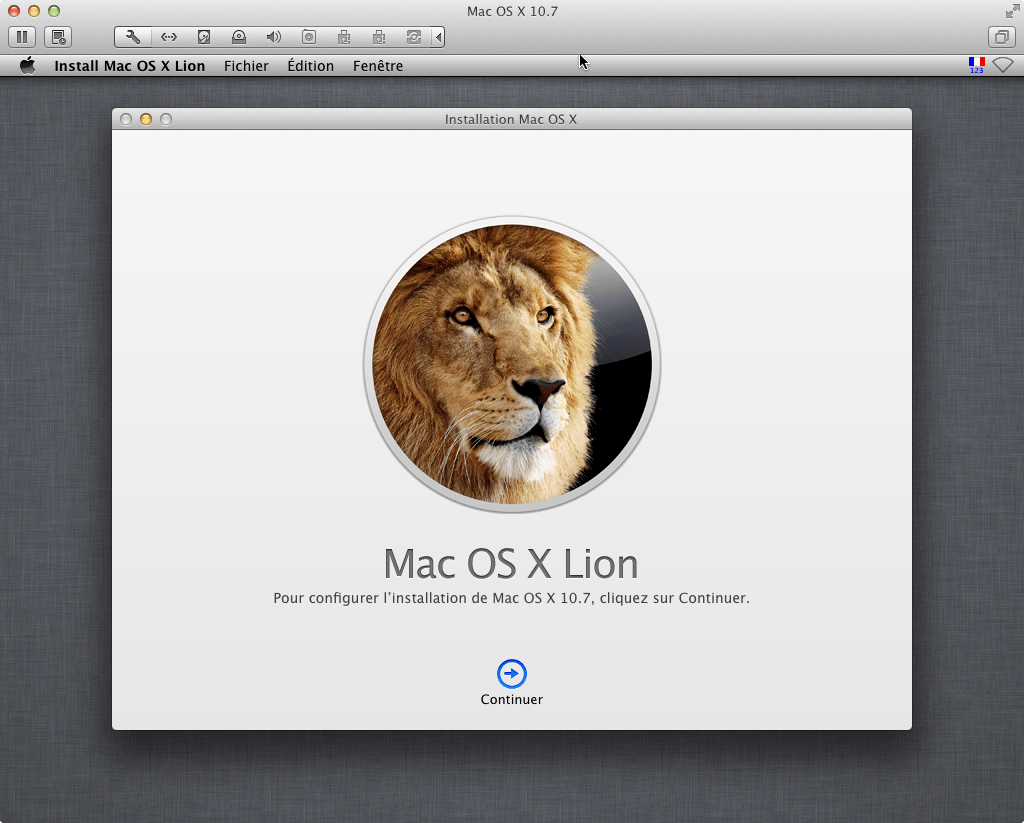Enter full screen mode with arrows icon

point(1012,11)
